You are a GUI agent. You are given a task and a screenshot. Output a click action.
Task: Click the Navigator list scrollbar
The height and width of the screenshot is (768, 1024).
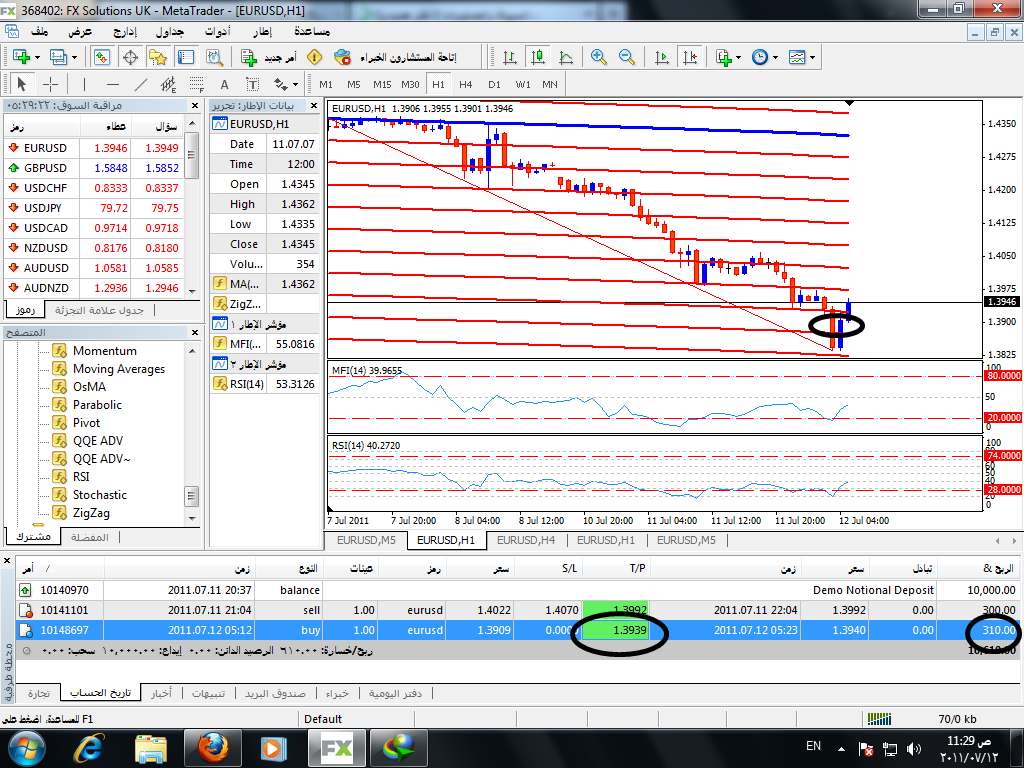click(192, 495)
